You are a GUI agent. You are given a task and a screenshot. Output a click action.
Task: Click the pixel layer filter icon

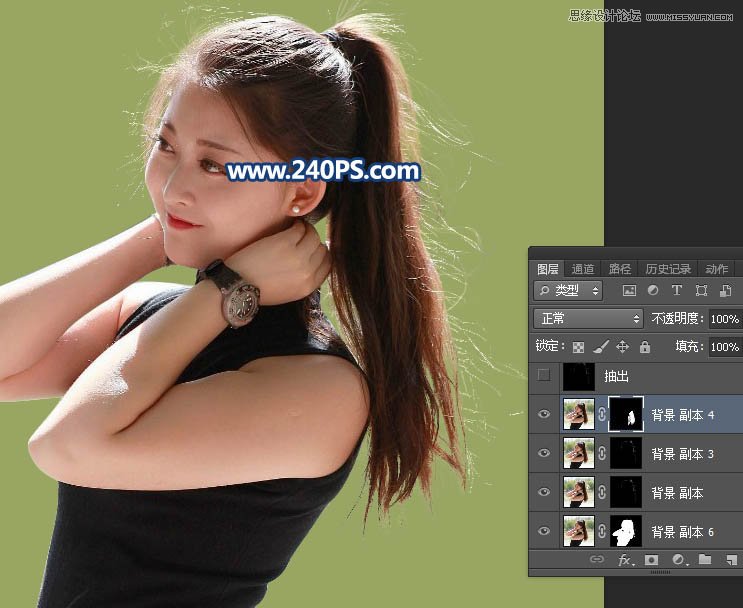point(629,290)
